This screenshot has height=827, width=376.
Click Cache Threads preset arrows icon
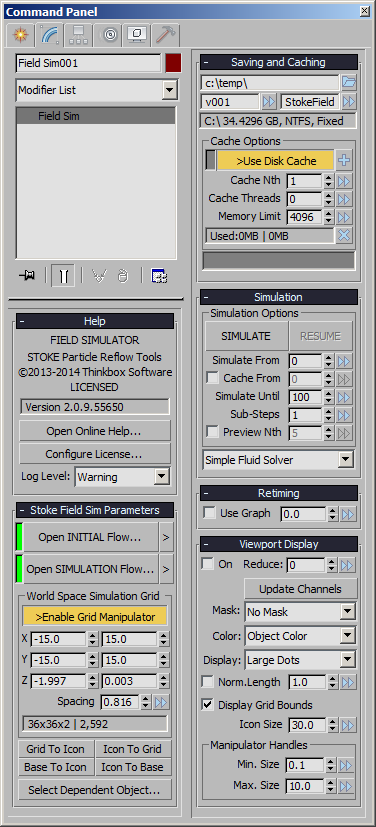[344, 199]
